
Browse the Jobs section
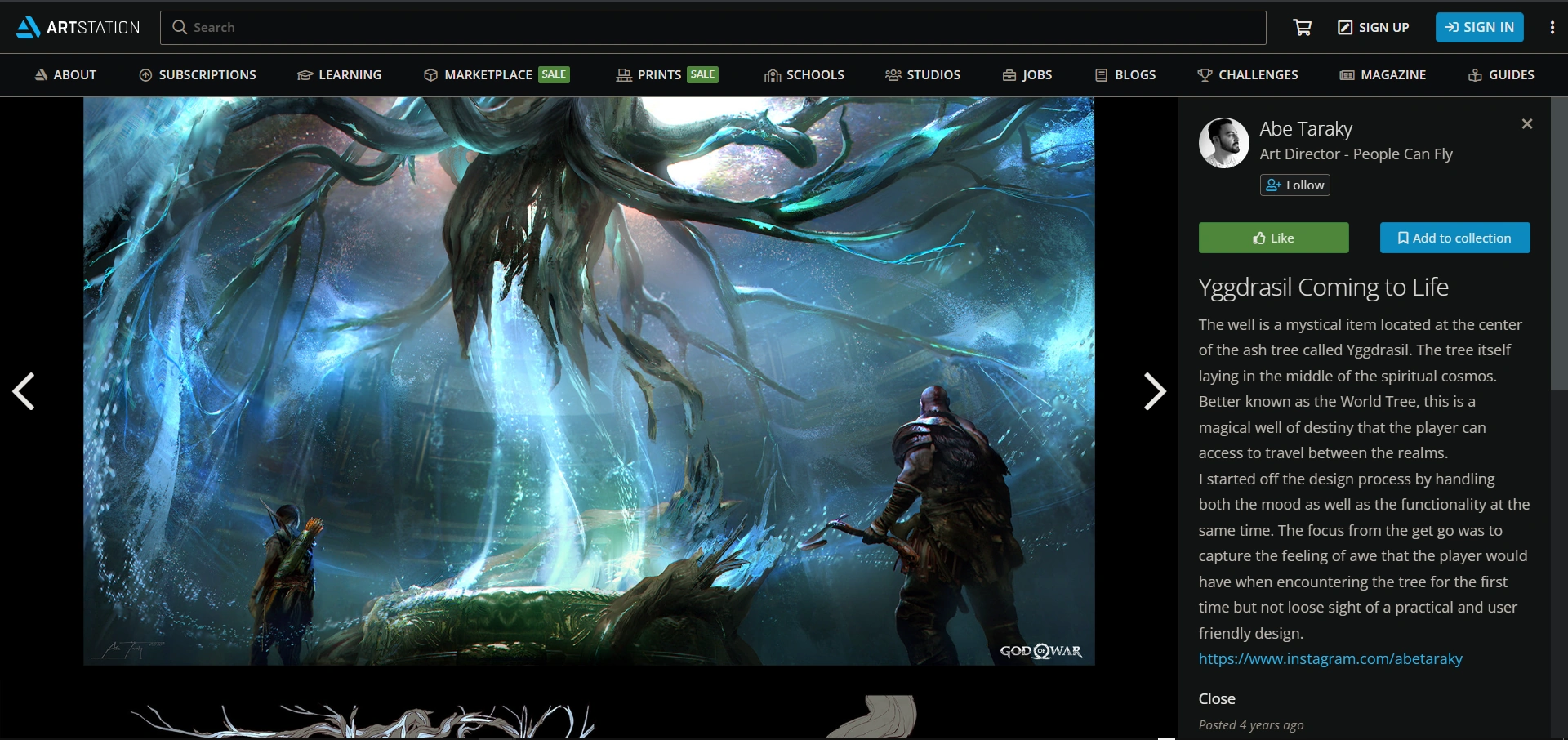point(1027,75)
